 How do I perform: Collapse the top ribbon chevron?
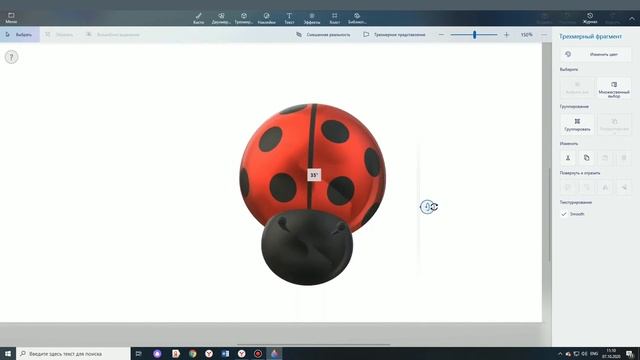coord(631,18)
